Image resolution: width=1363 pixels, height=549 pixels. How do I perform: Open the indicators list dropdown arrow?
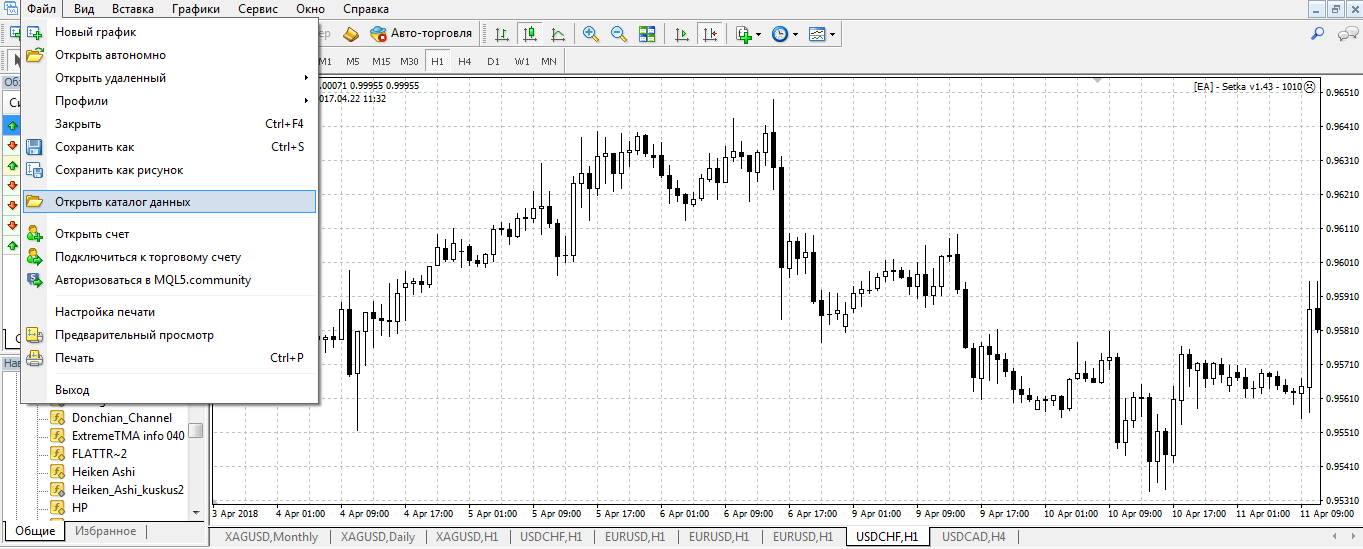[x=759, y=34]
